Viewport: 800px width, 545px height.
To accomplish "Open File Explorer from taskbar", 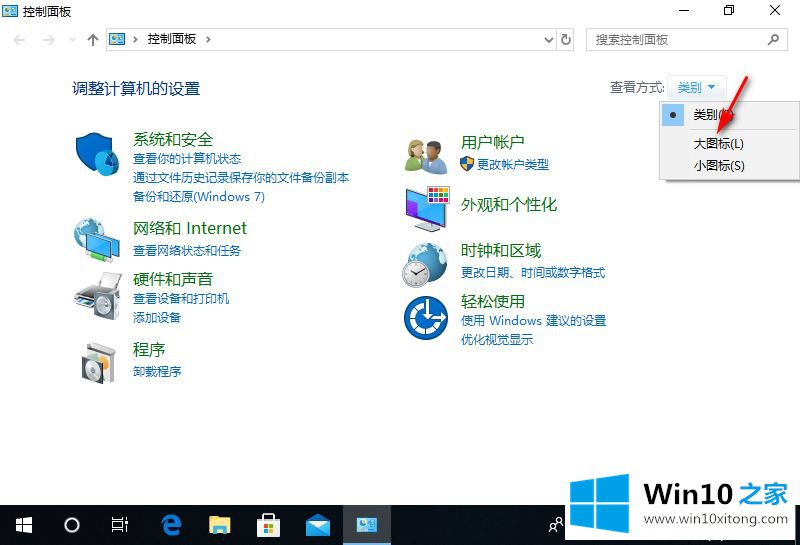I will [219, 525].
